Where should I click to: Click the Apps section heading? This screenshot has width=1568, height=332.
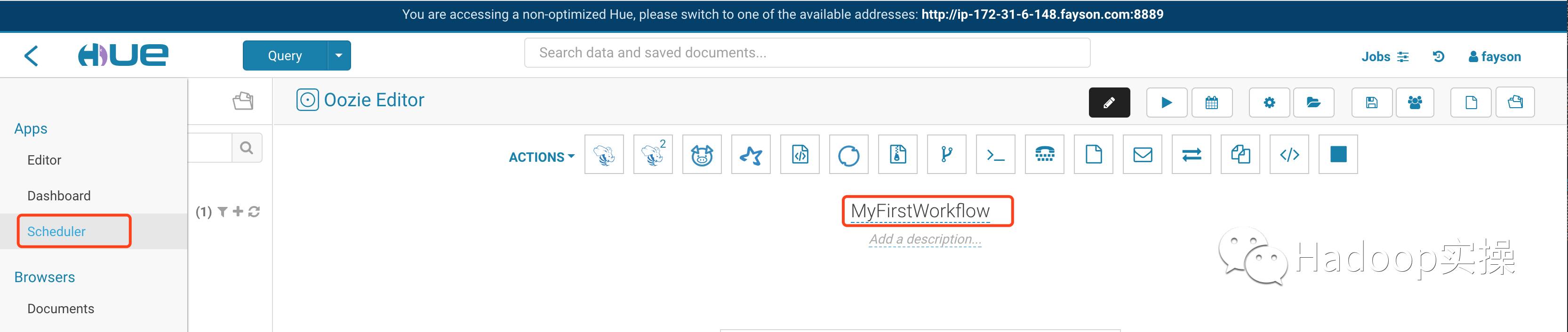[x=31, y=129]
